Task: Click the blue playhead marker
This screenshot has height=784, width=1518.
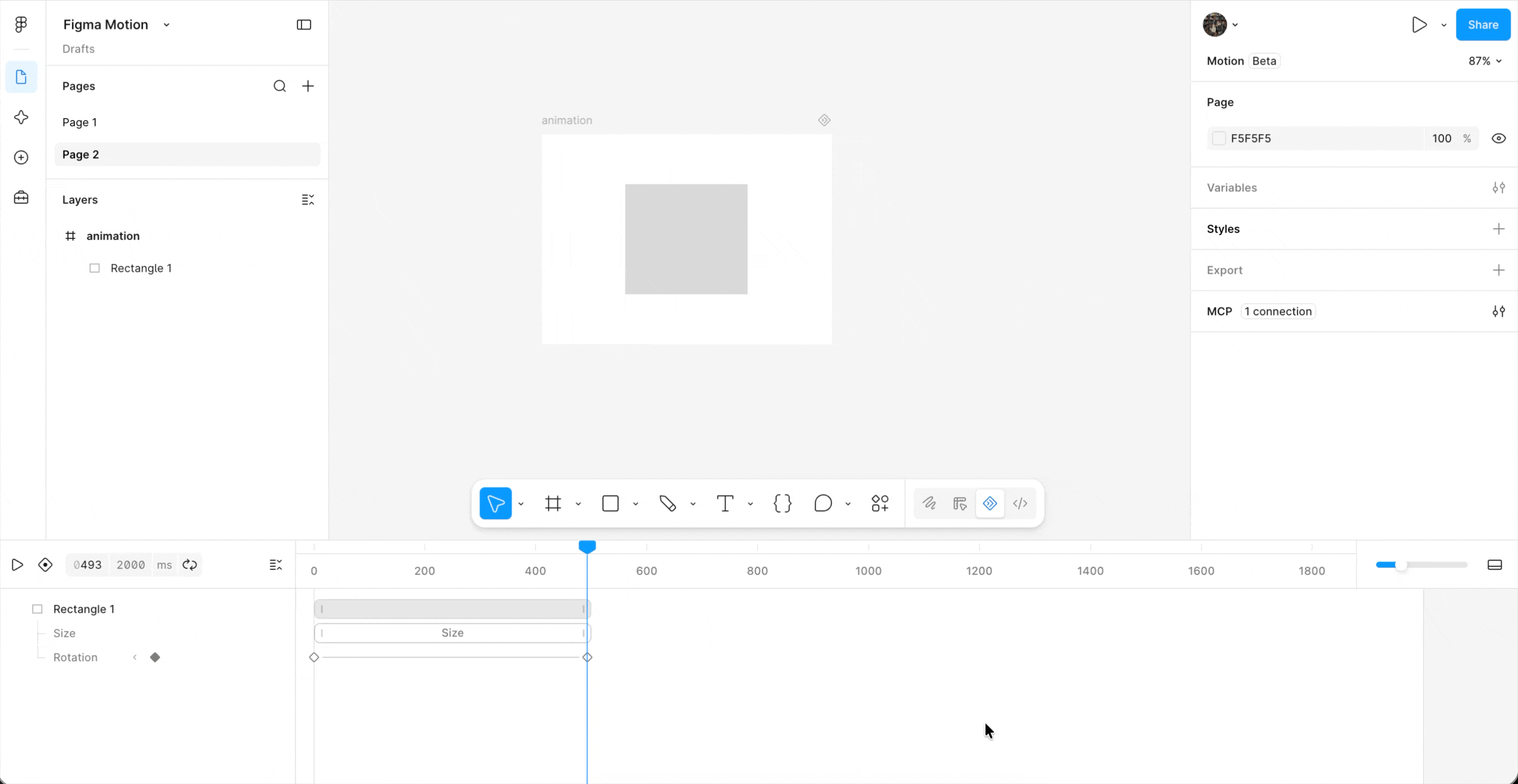Action: pos(587,546)
